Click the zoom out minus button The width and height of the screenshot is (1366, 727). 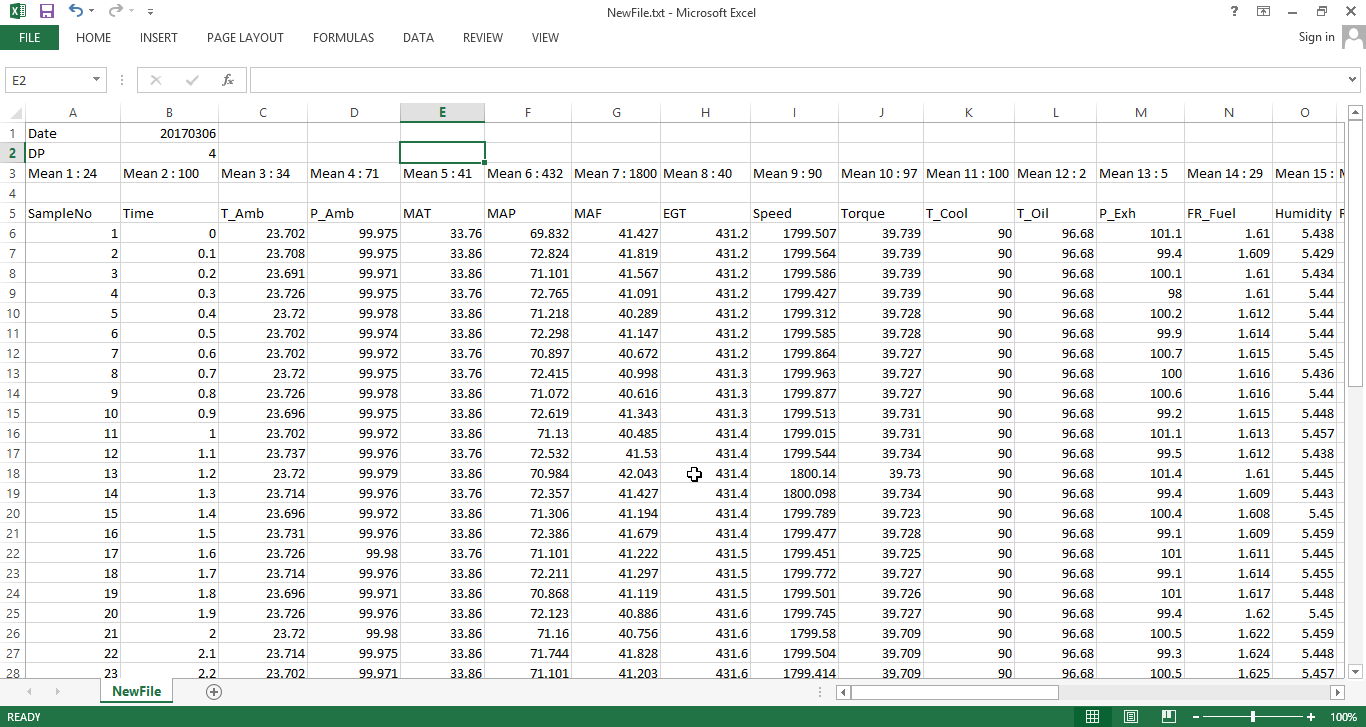pyautogui.click(x=1195, y=717)
